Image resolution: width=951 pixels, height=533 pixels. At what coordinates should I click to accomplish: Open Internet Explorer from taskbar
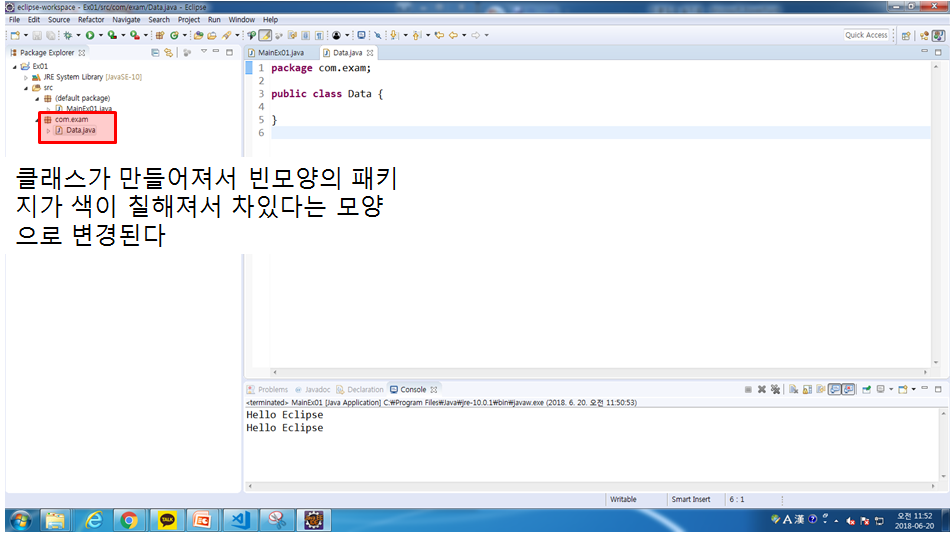(x=93, y=520)
